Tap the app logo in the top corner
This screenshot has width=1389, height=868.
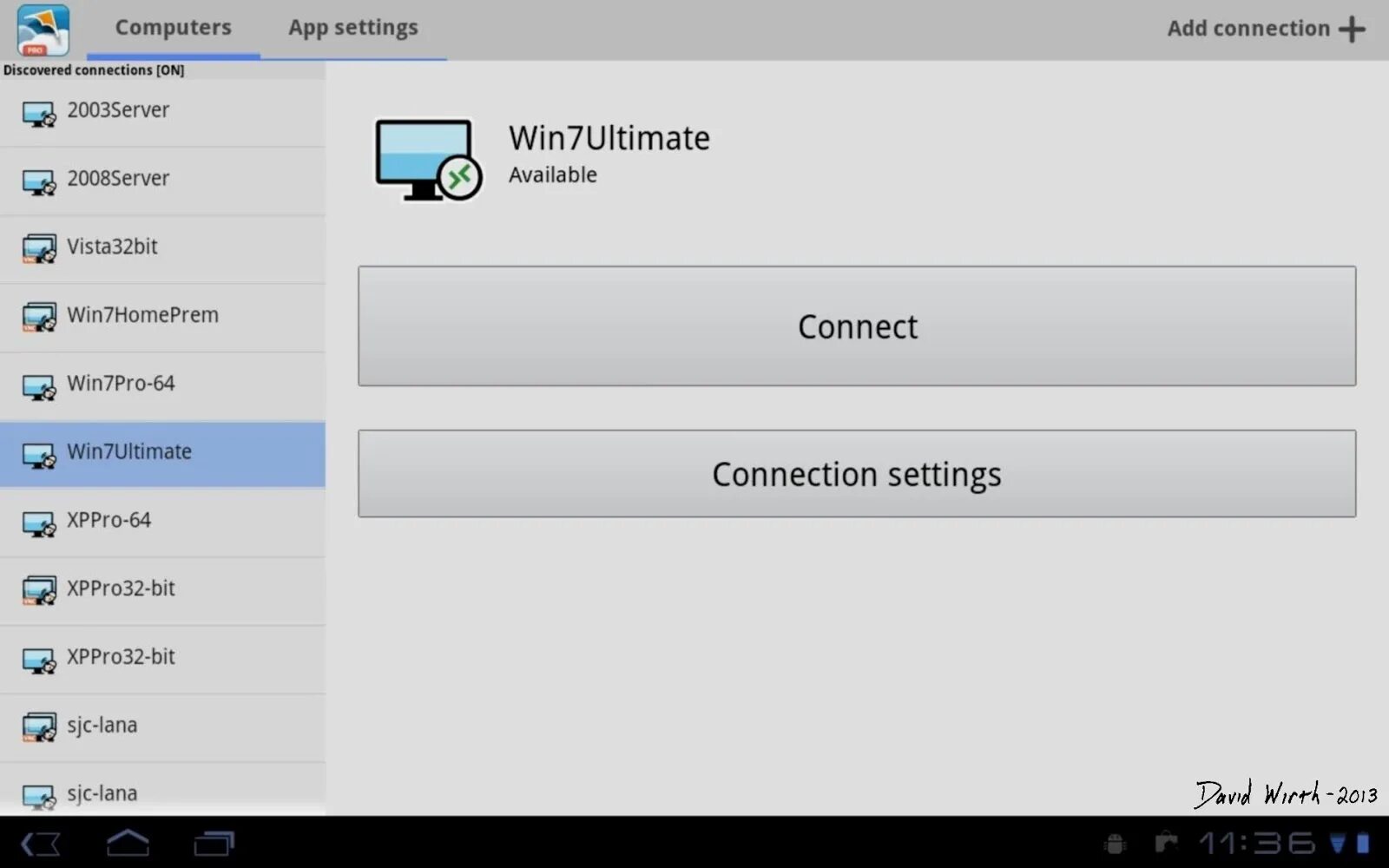[43, 30]
